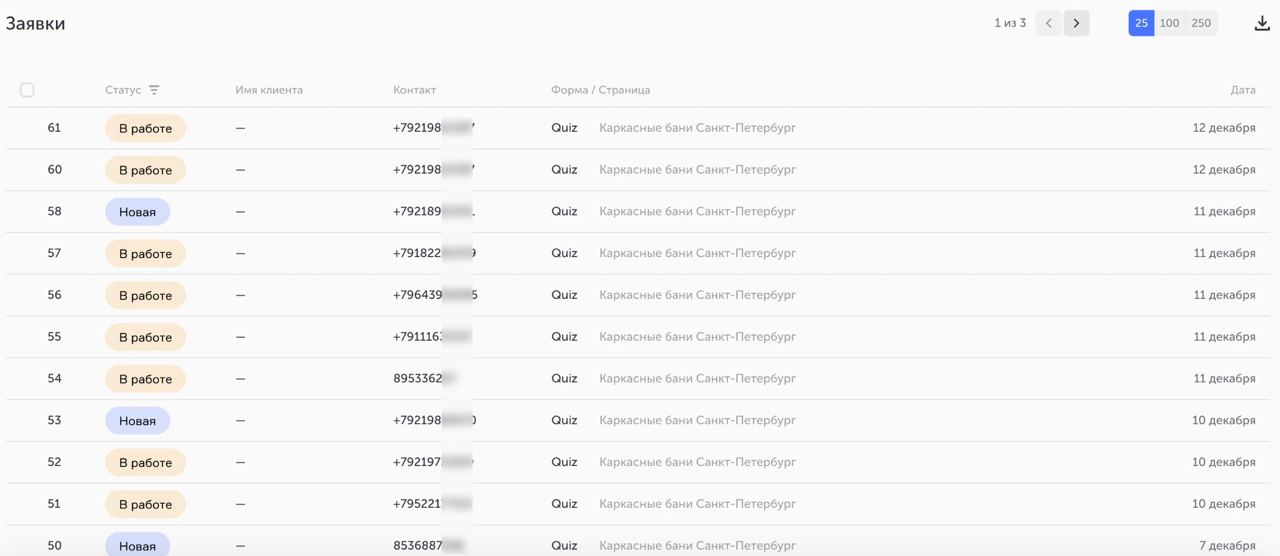Change the Новая status of lead 58

137,212
